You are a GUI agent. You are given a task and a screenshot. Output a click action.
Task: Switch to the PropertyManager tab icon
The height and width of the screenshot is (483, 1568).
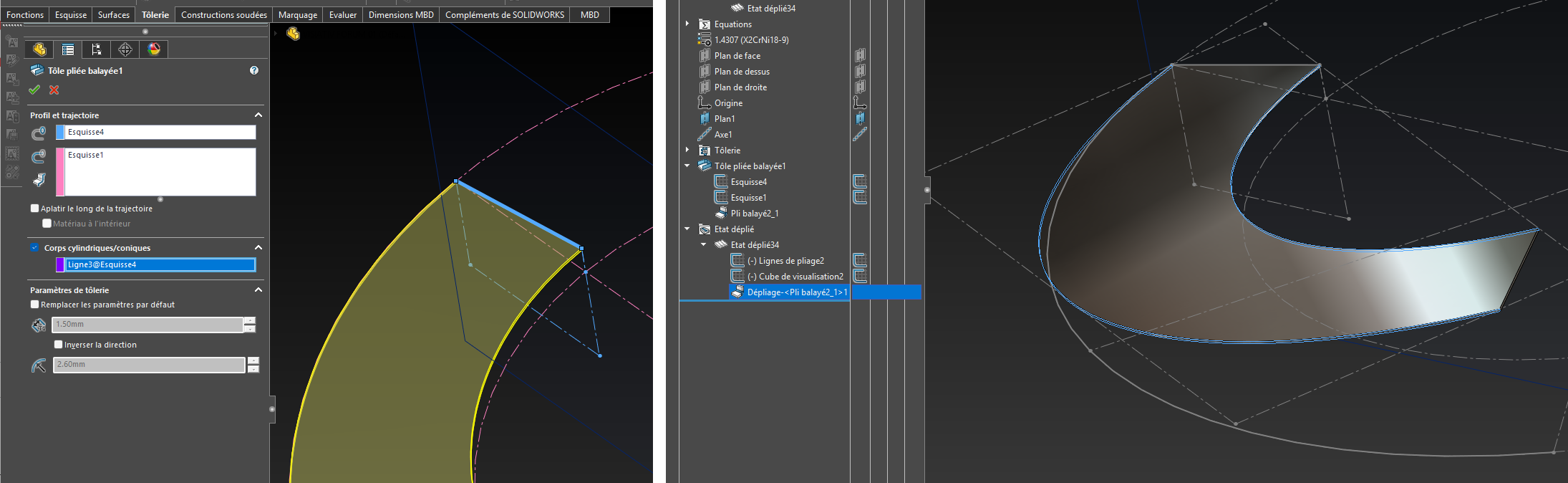[x=68, y=49]
